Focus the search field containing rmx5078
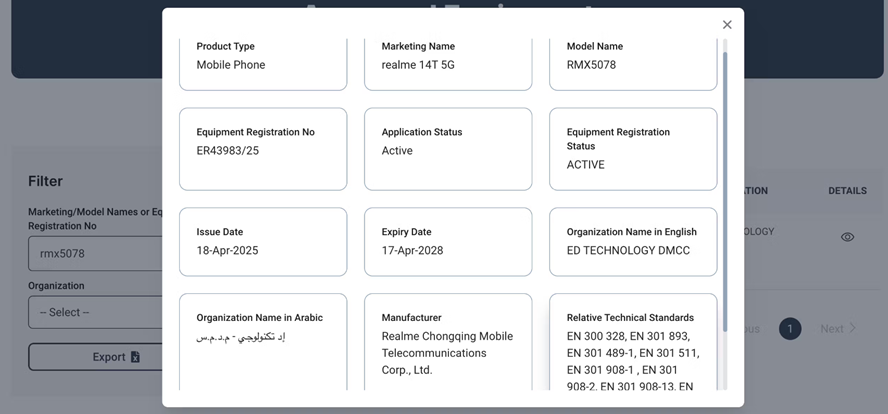888x414 pixels. click(95, 254)
